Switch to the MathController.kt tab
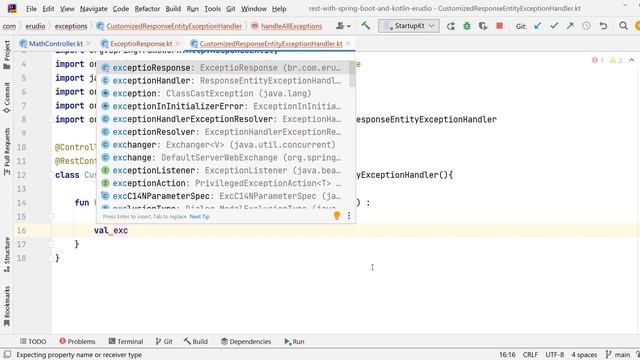 point(56,43)
